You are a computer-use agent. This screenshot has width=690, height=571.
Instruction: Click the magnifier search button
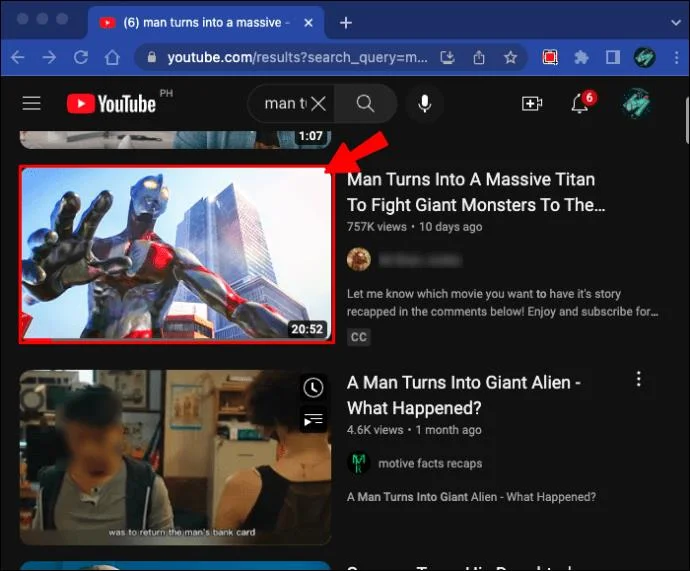point(365,104)
